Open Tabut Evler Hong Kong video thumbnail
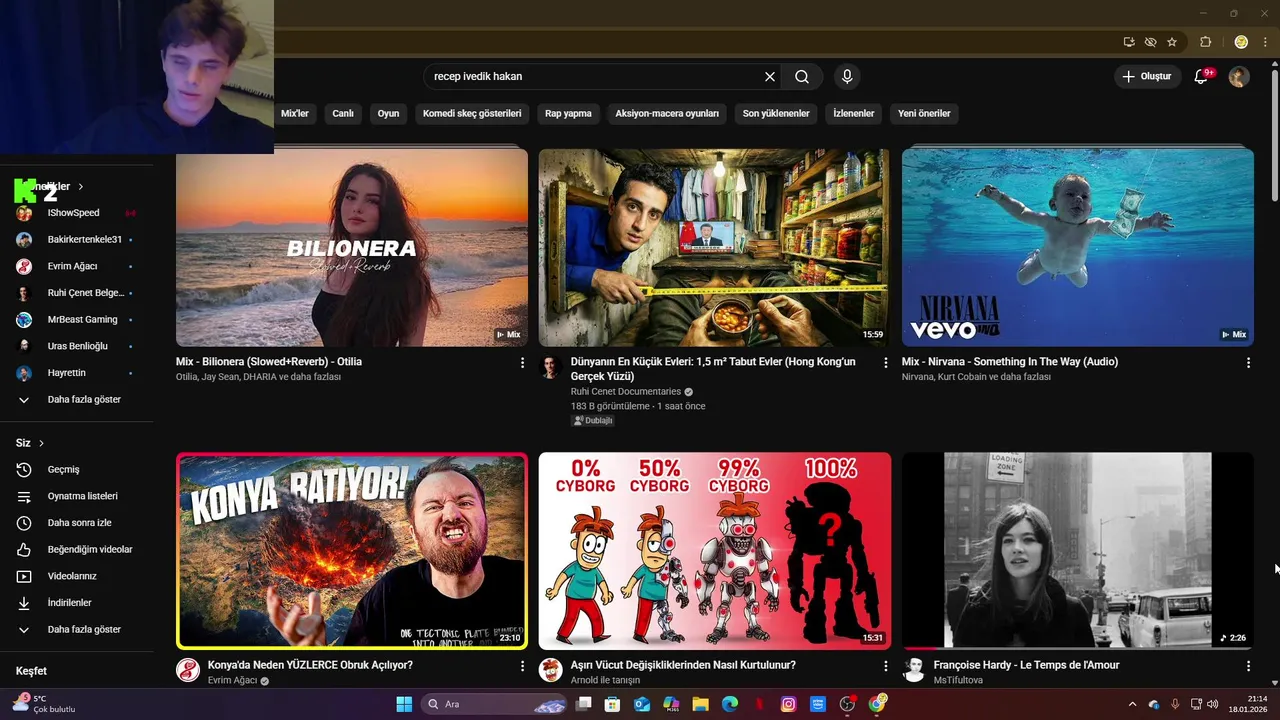This screenshot has height=720, width=1280. (x=714, y=247)
